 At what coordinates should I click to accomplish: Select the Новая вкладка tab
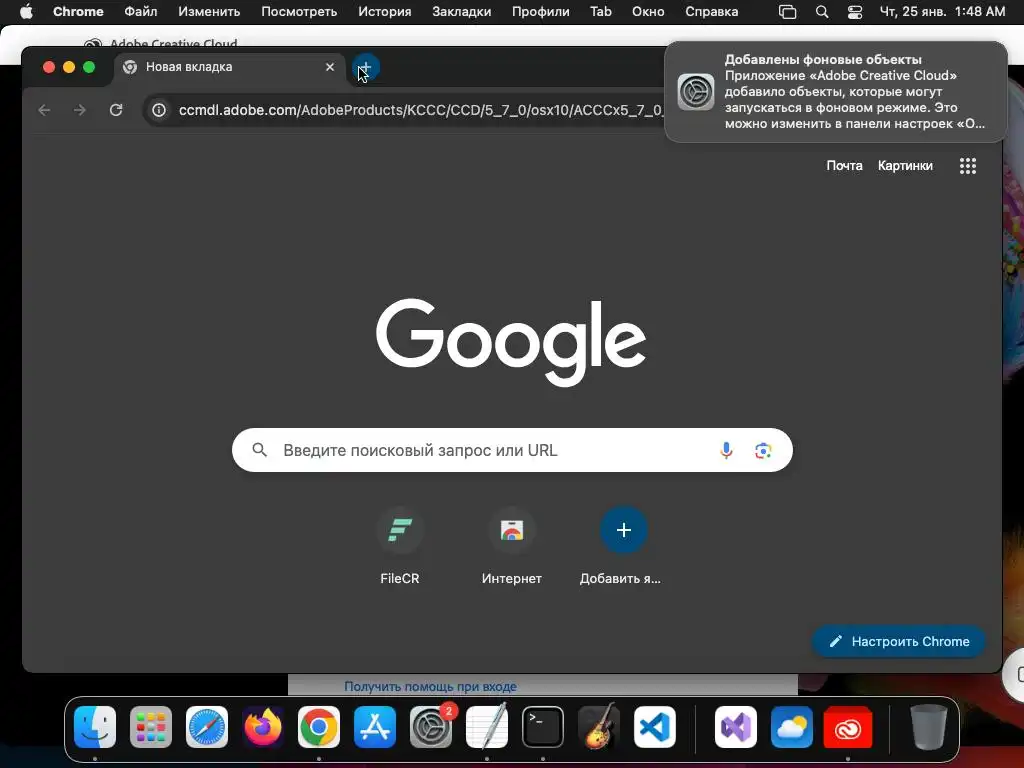(x=230, y=67)
